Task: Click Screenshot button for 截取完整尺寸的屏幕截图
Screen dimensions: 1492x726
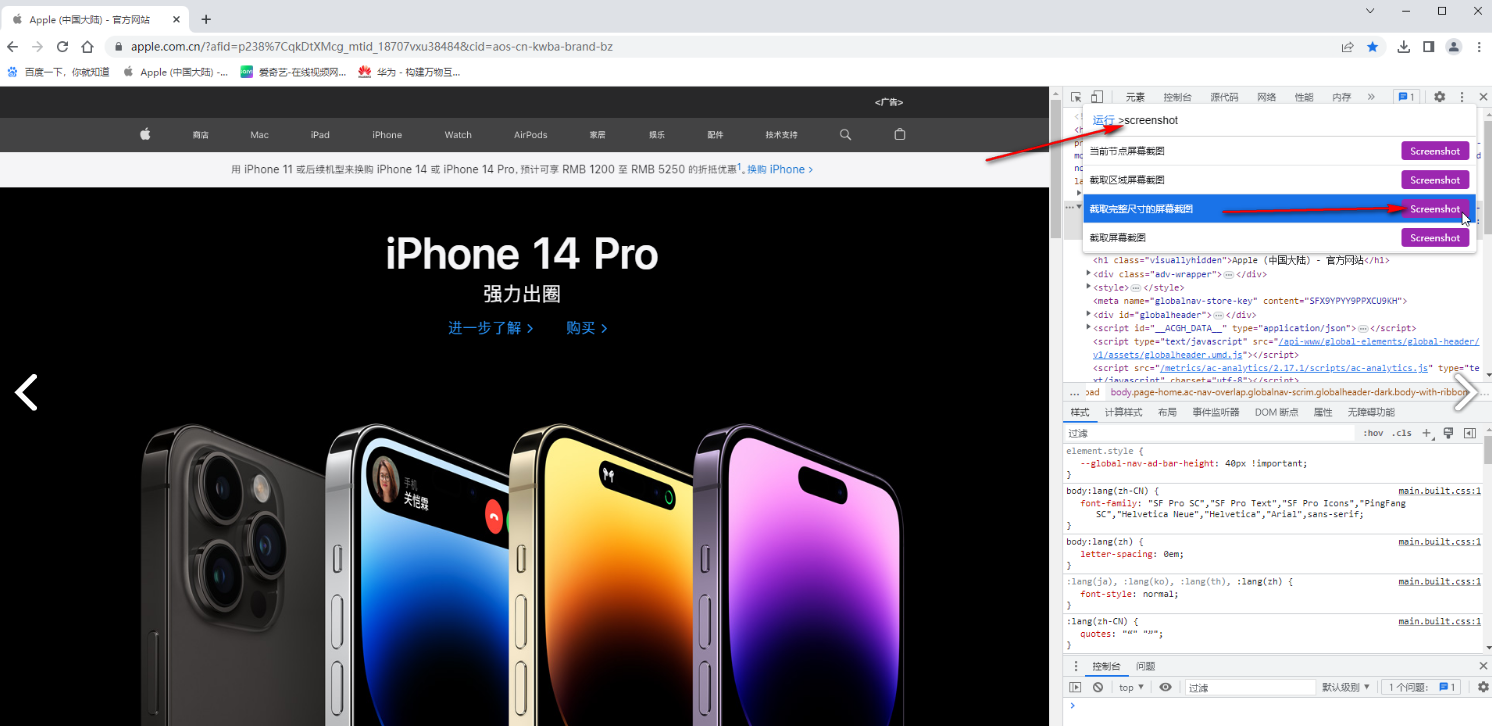Action: tap(1435, 209)
